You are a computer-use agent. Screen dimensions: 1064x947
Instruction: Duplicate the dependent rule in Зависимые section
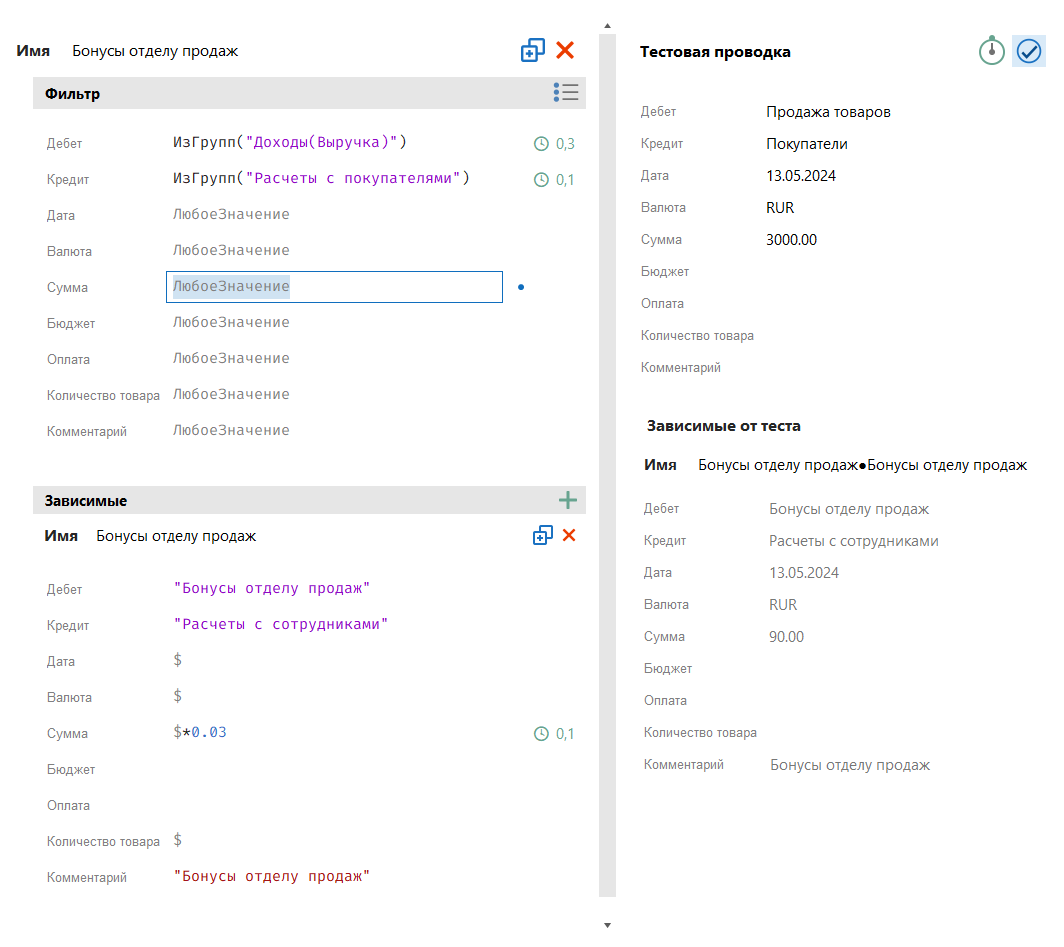(543, 535)
